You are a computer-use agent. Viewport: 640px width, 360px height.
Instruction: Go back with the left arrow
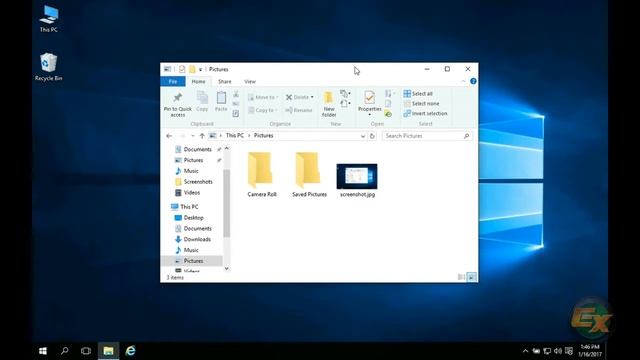(x=169, y=136)
